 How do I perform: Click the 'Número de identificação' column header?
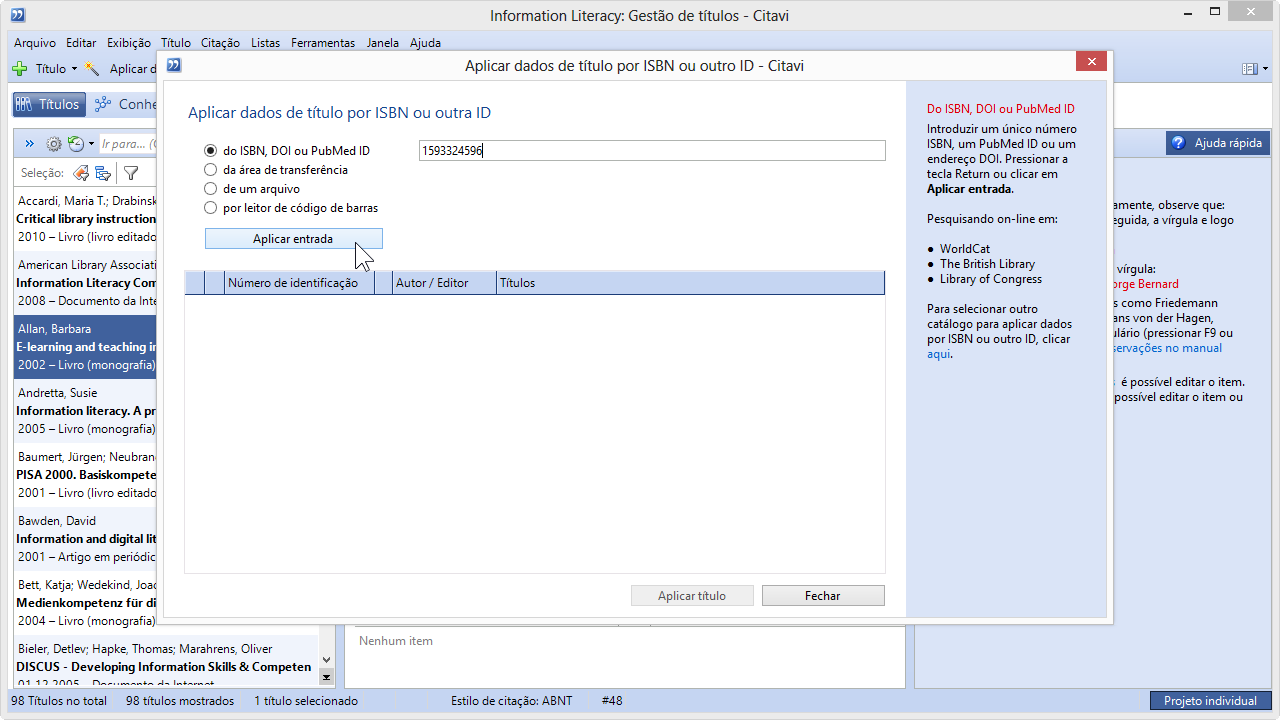click(299, 283)
